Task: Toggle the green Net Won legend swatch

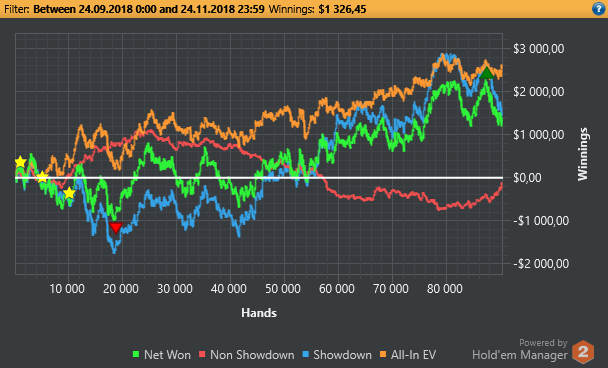Action: [136, 354]
